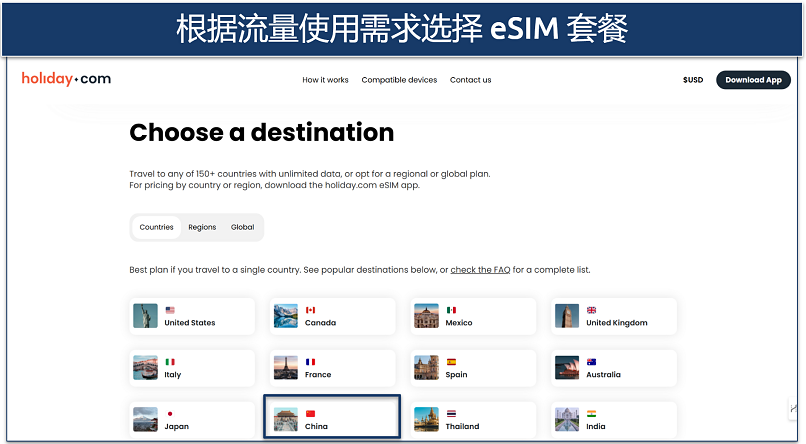Open the How it works page
The width and height of the screenshot is (806, 444).
[x=325, y=80]
